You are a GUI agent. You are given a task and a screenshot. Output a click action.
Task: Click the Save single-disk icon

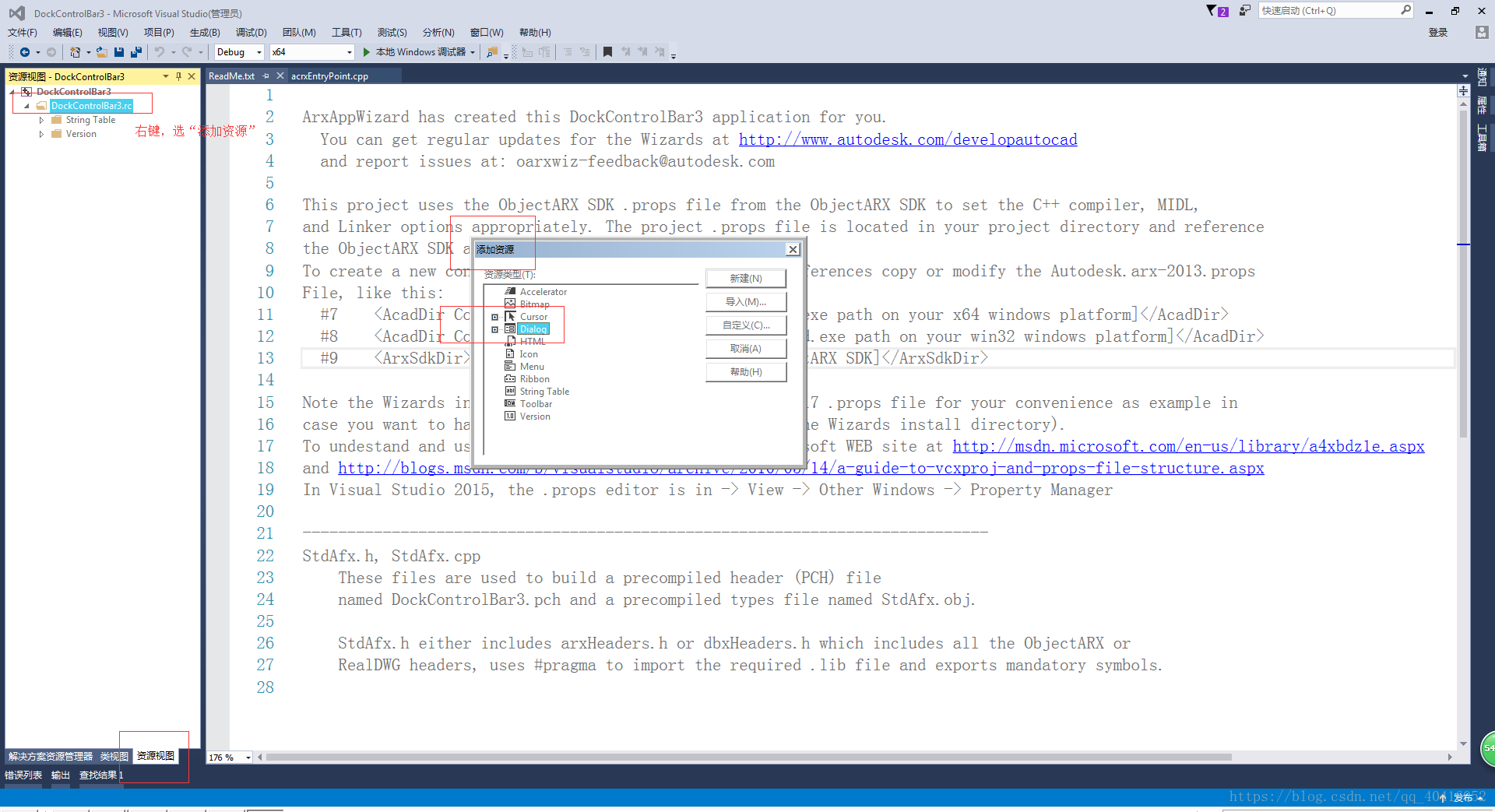click(x=119, y=52)
